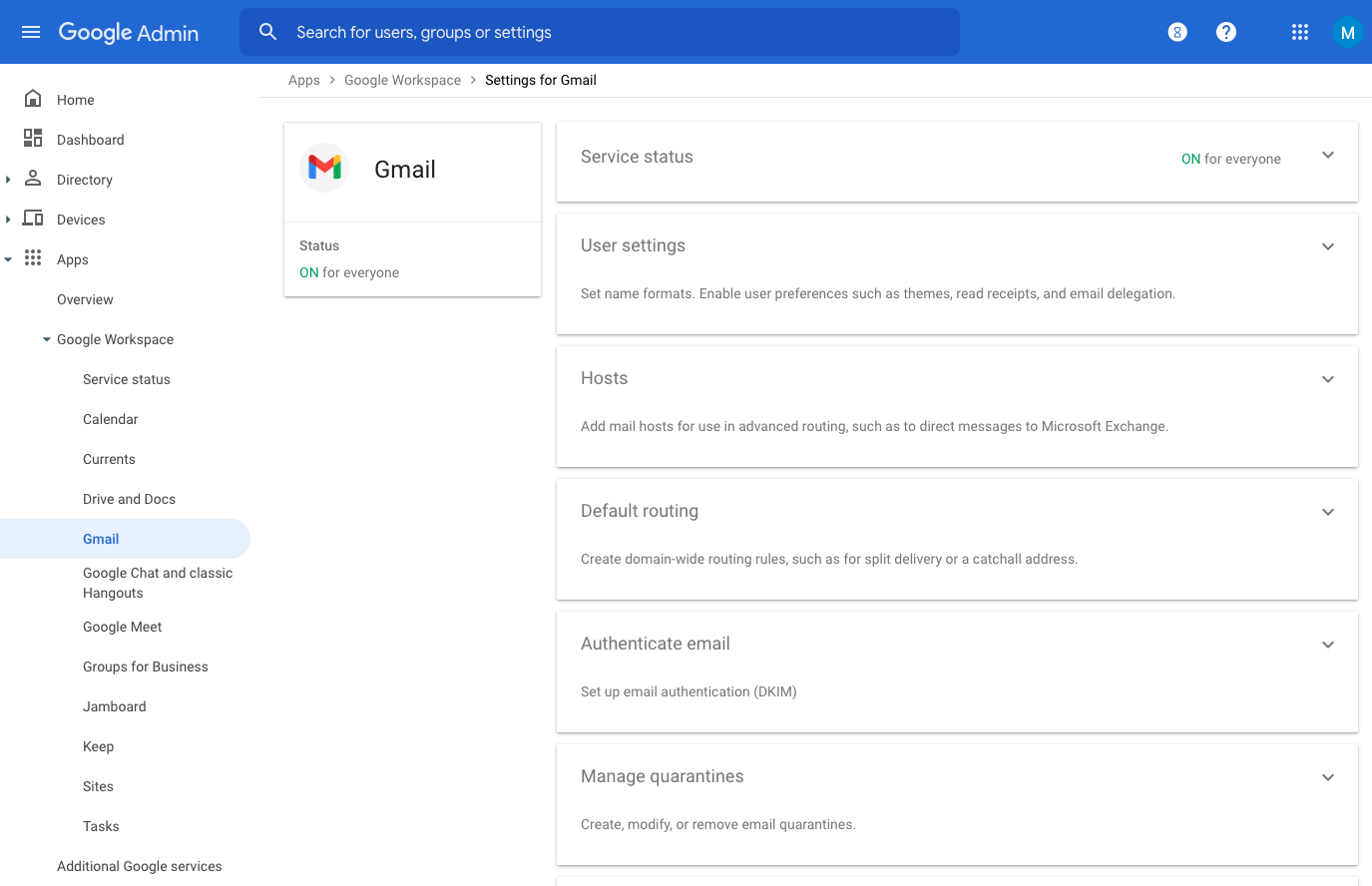1372x886 pixels.
Task: Click the Authenticate email heading
Action: 656,644
